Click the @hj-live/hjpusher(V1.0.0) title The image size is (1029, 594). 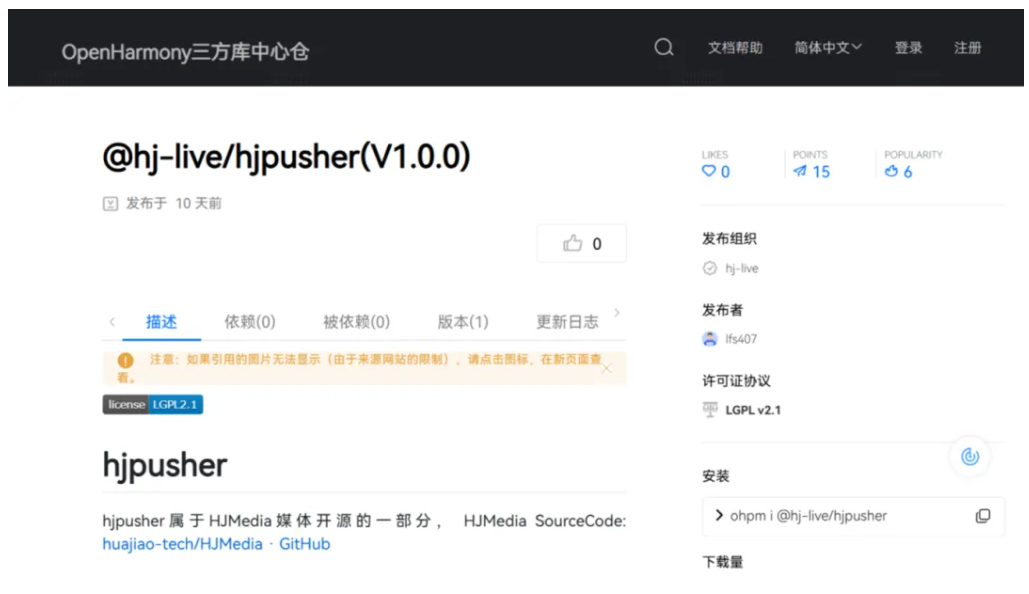click(x=286, y=157)
